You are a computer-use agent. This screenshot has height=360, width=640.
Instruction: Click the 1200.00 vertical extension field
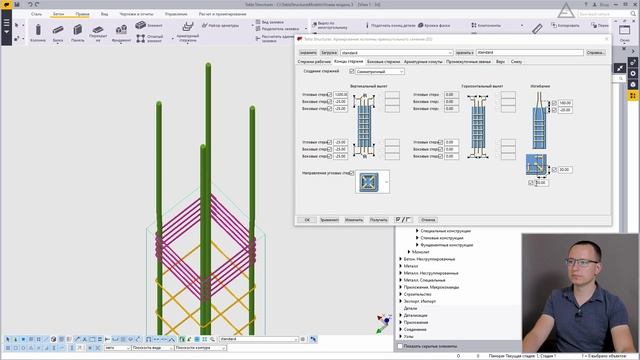pos(340,95)
